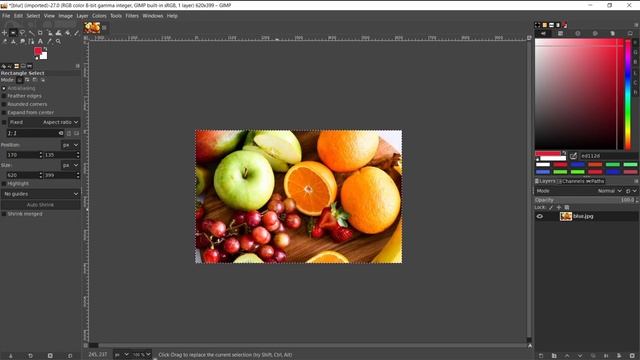Reset colors to default black and white
Viewport: 640px width, 360px height.
36,58
